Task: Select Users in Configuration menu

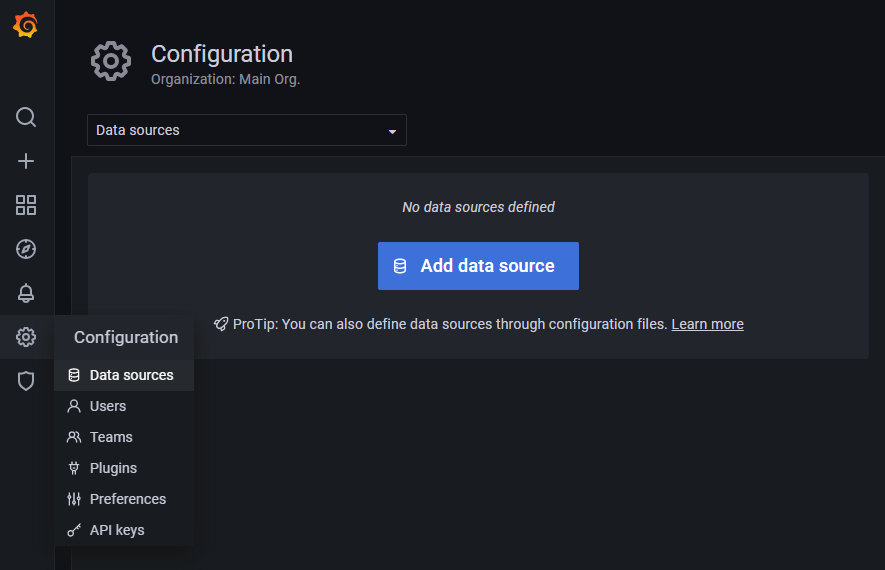Action: 108,406
